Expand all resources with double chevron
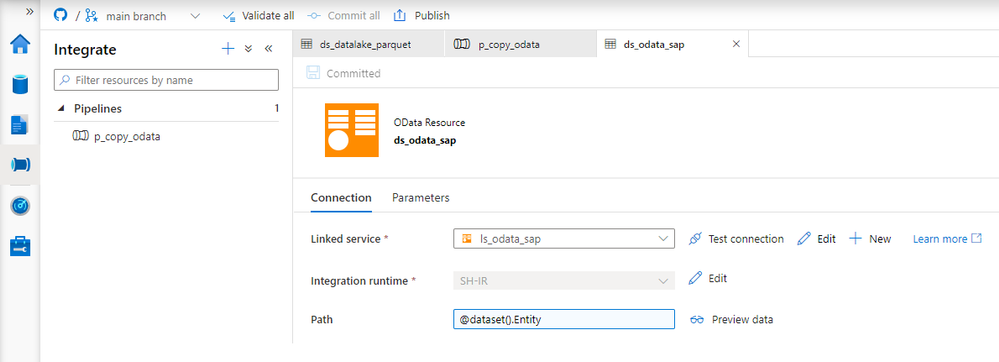Screen dimensions: 999x362 pos(248,49)
